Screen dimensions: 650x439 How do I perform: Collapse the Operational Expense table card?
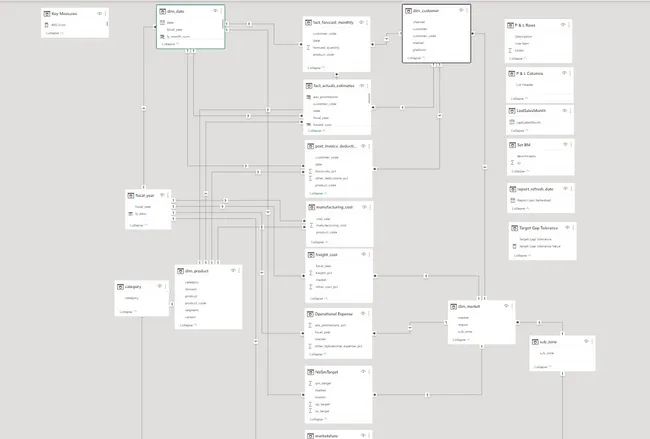[x=317, y=354]
